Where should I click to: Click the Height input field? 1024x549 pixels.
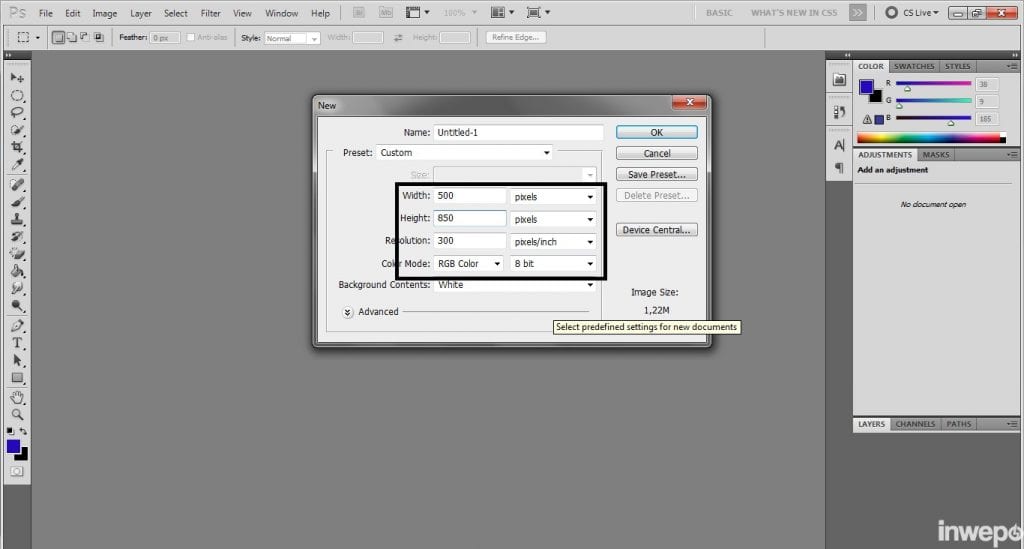coord(469,218)
